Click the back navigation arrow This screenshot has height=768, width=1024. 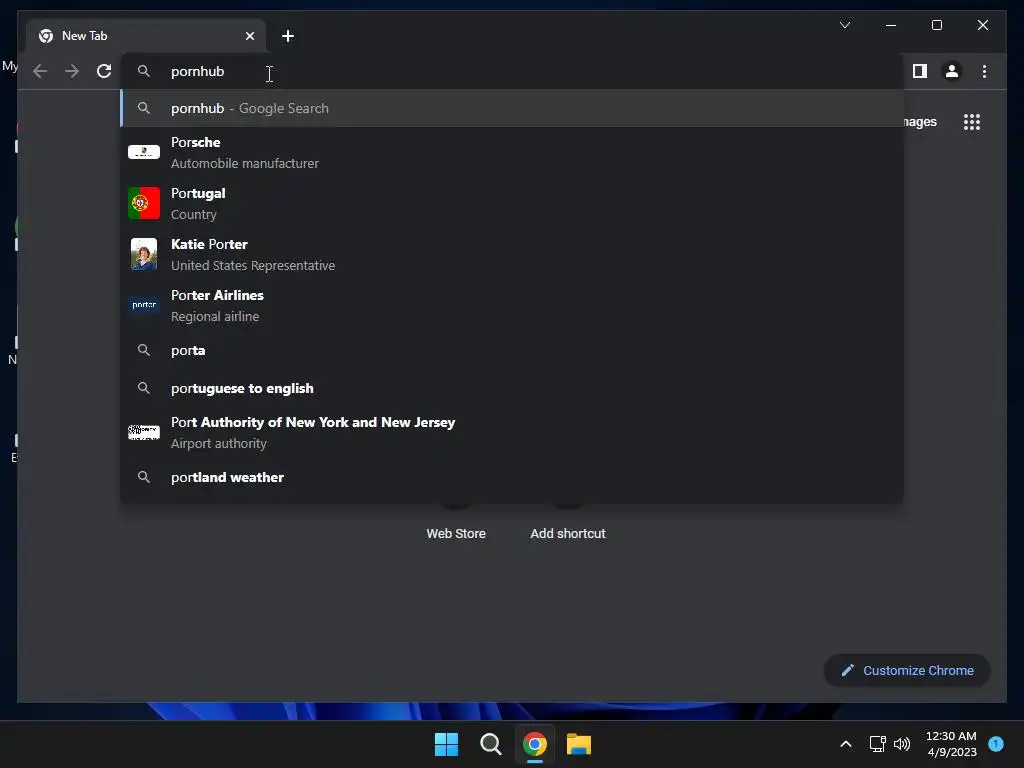pyautogui.click(x=40, y=71)
